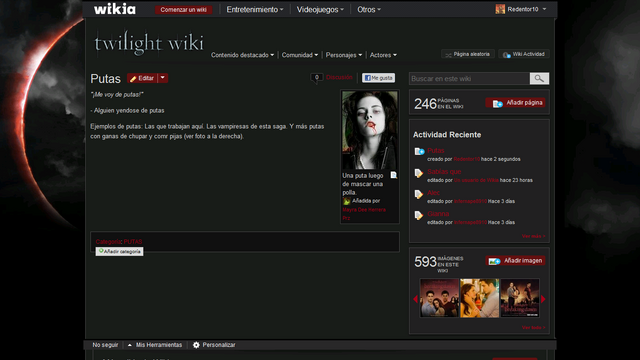640x360 pixels.
Task: Click Ver todo link under images
Action: pos(533,328)
